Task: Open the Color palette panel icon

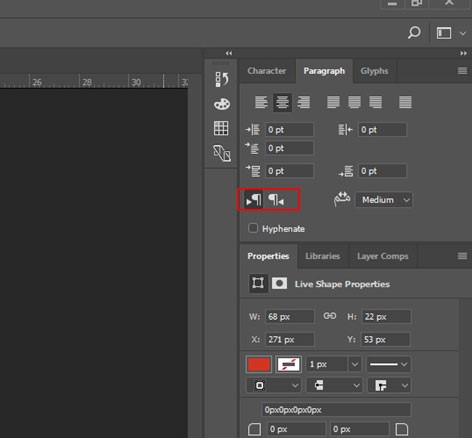Action: tap(222, 104)
